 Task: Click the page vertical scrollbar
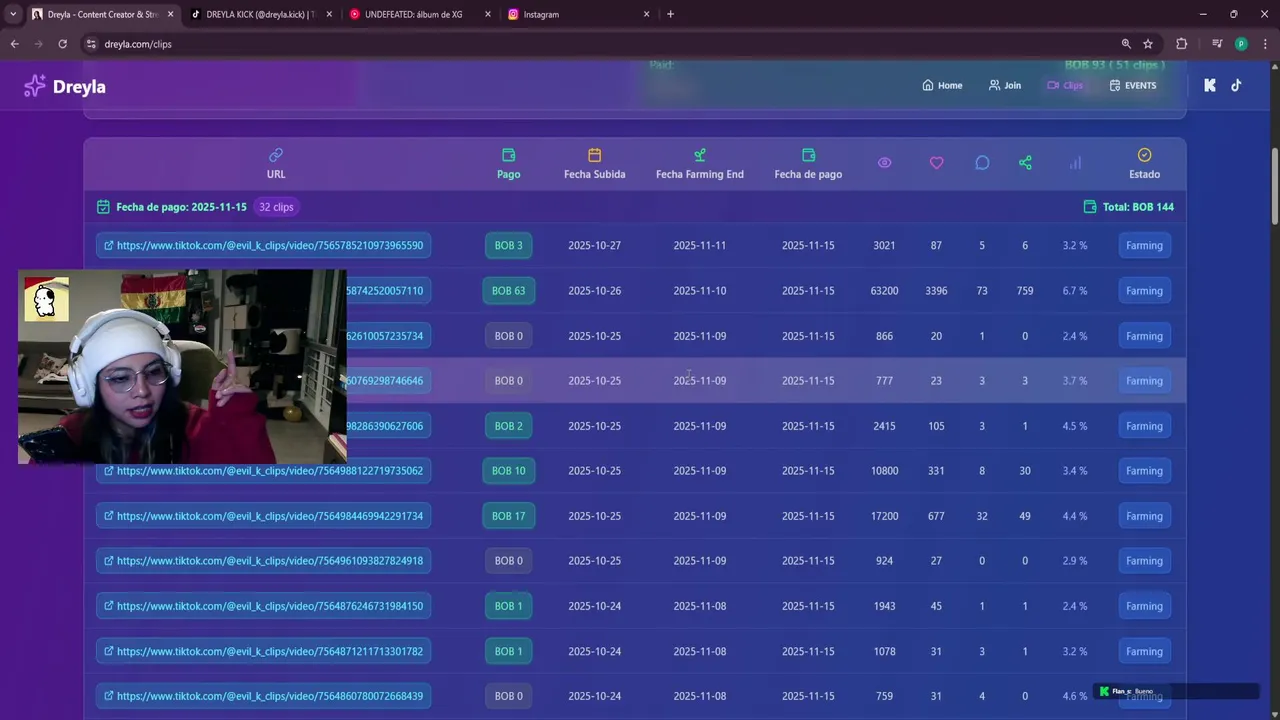click(1274, 187)
